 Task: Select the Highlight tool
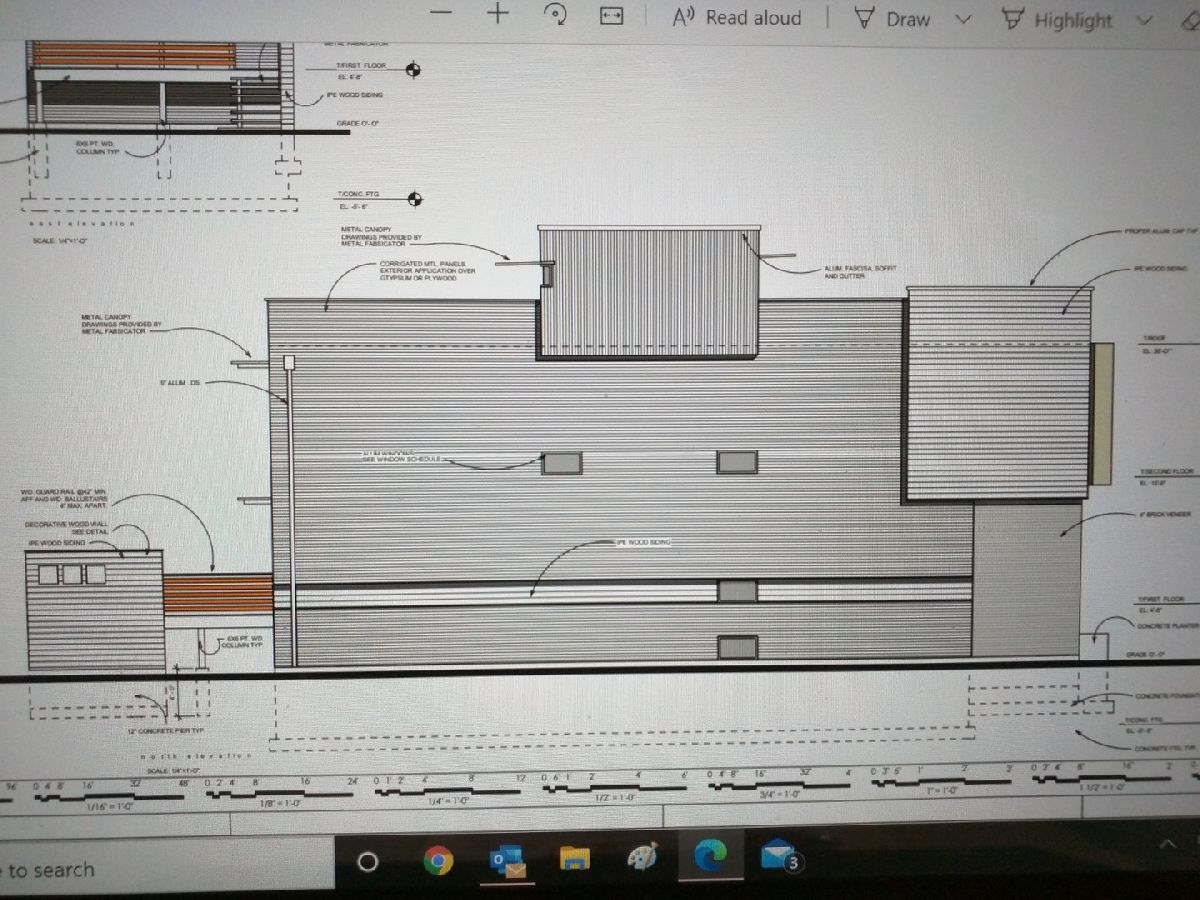coord(1057,20)
